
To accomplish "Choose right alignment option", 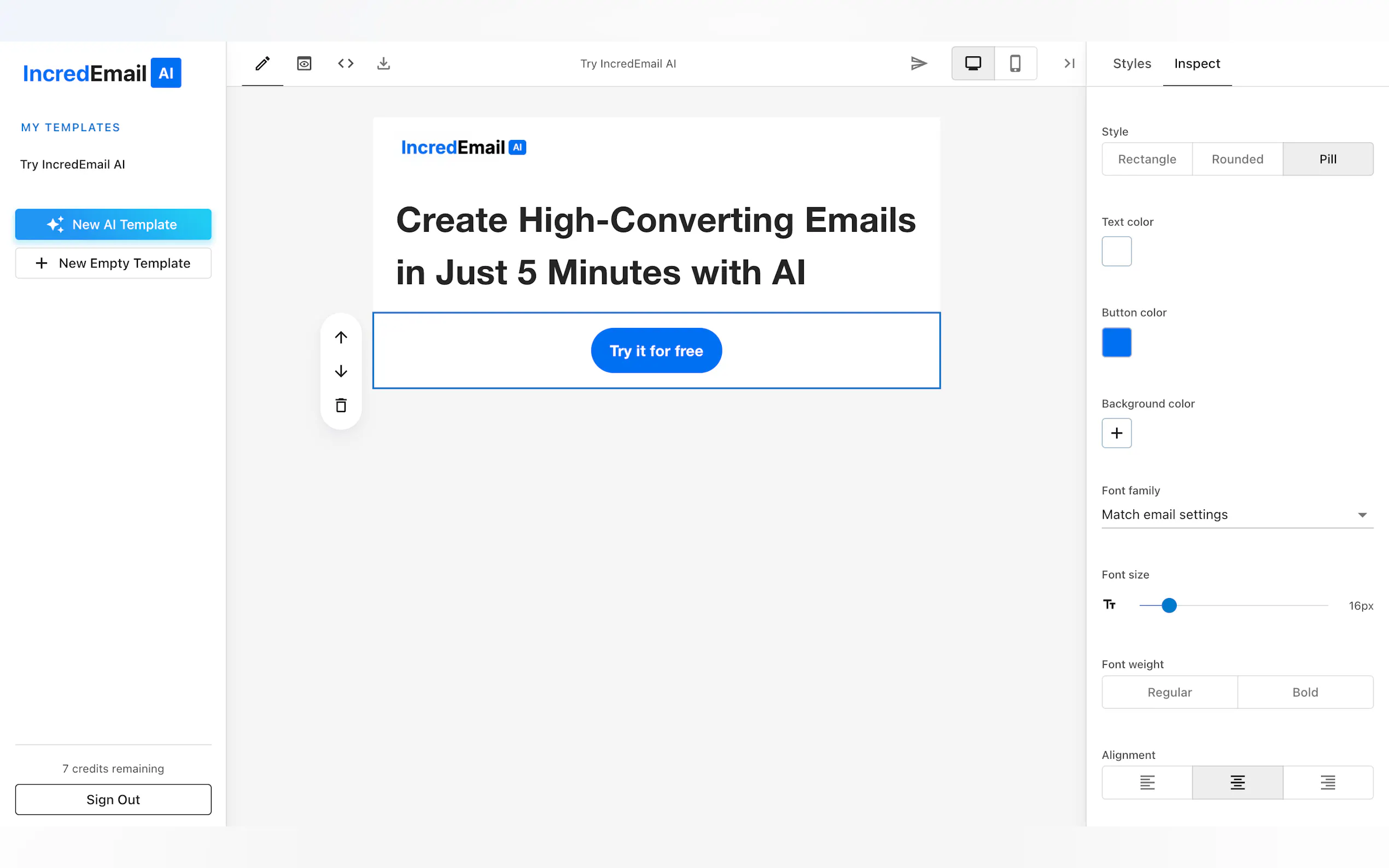I will (1328, 783).
